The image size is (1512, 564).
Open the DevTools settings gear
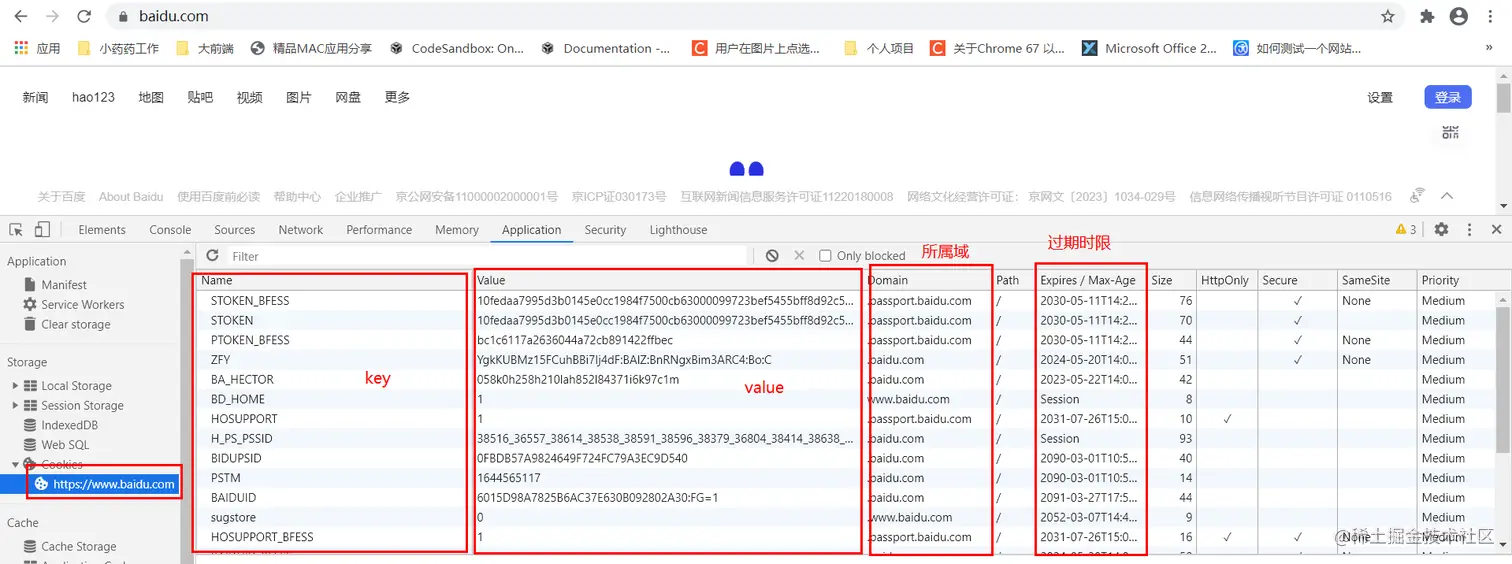(1441, 229)
